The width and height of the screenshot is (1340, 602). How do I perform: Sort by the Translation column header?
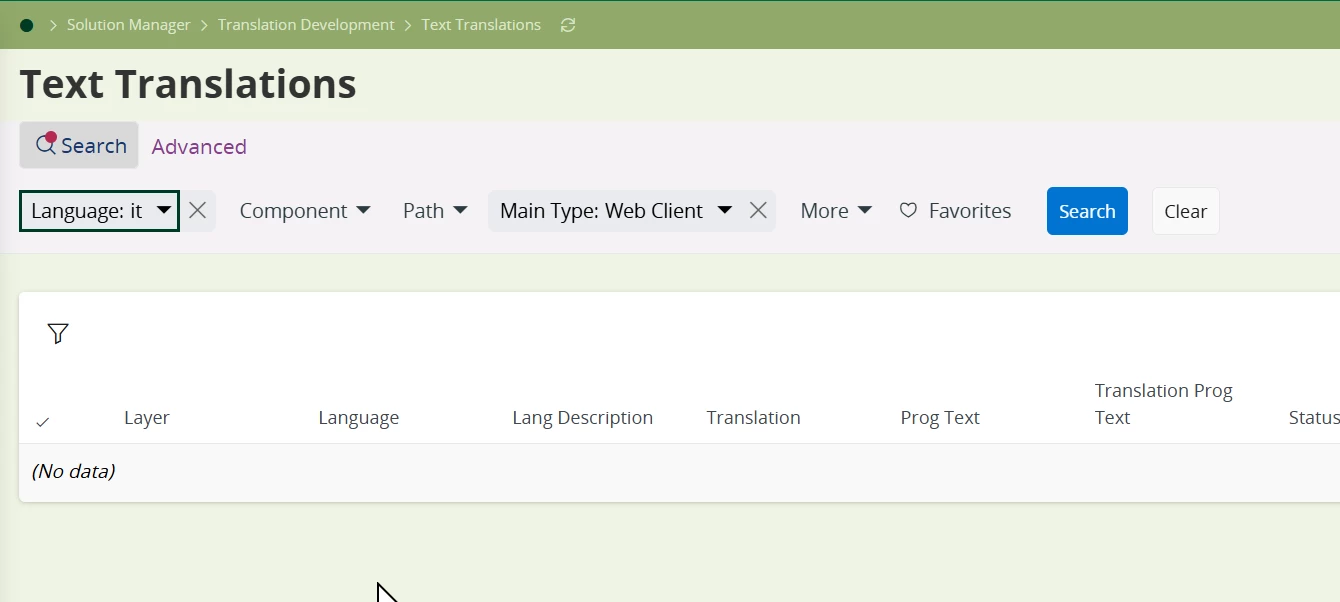pyautogui.click(x=753, y=418)
